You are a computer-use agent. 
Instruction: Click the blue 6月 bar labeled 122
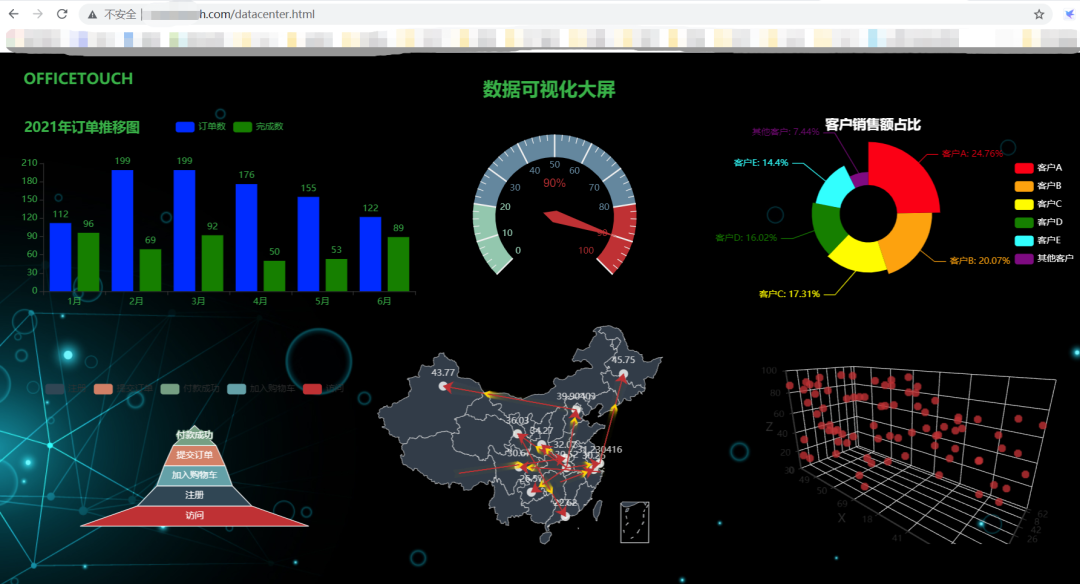coord(371,254)
